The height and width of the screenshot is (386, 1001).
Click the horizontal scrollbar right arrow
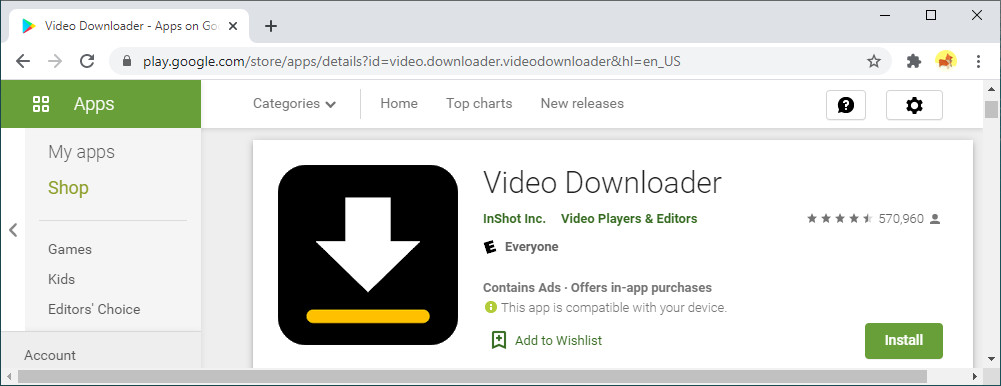[x=975, y=376]
